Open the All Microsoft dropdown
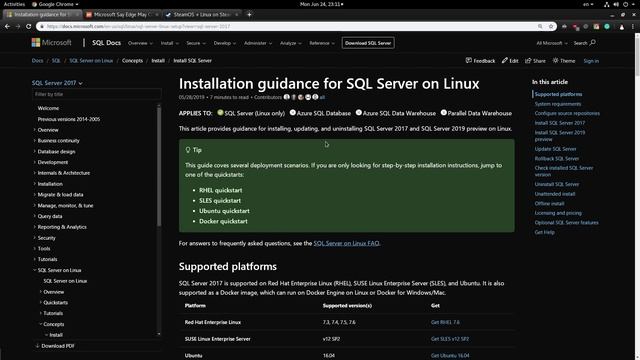Image resolution: width=640 pixels, height=360 pixels. [552, 43]
